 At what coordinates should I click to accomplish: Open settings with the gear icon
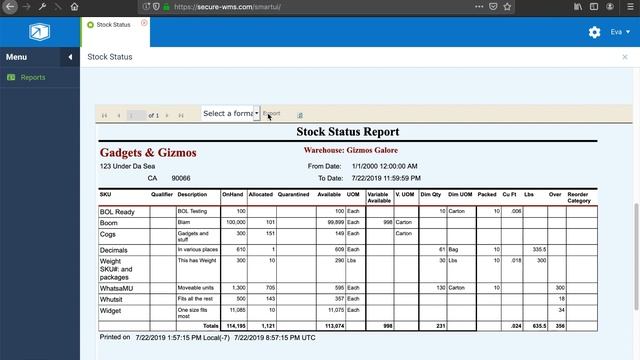coord(594,32)
